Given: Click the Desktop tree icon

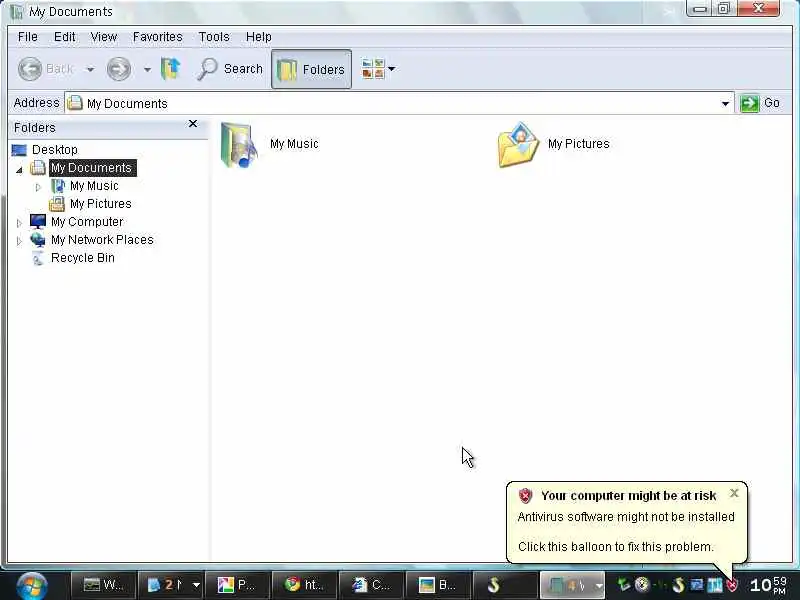Looking at the screenshot, I should [19, 150].
